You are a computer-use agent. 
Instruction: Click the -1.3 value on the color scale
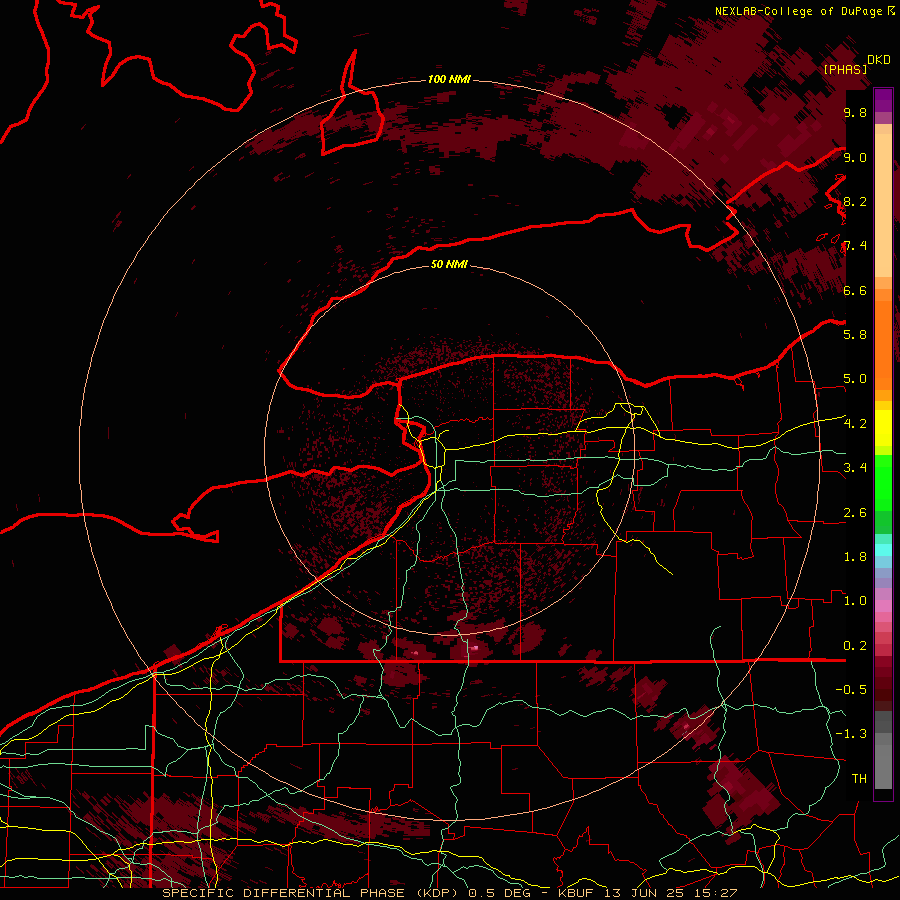click(851, 734)
